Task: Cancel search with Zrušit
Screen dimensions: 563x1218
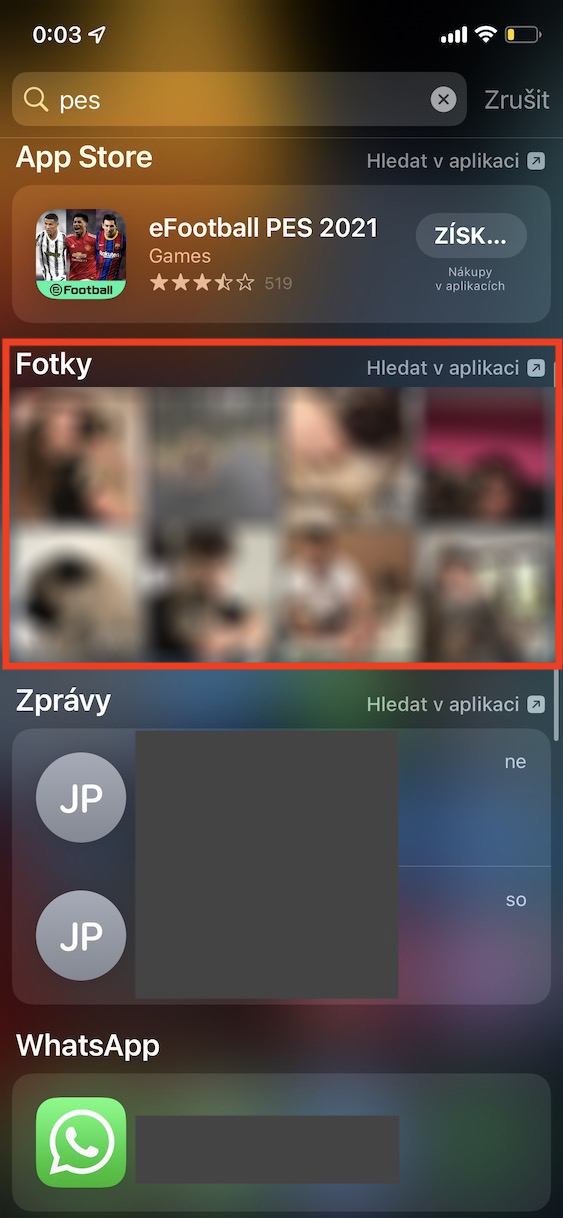Action: [x=517, y=99]
